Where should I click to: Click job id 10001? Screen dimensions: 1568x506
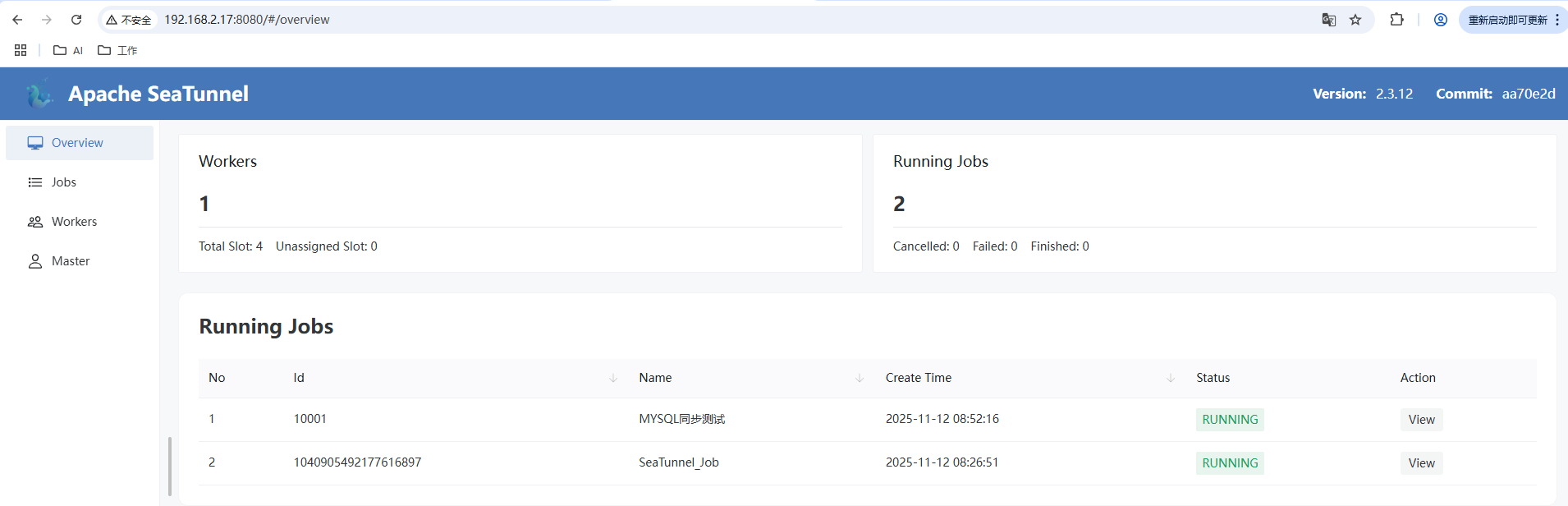tap(310, 419)
